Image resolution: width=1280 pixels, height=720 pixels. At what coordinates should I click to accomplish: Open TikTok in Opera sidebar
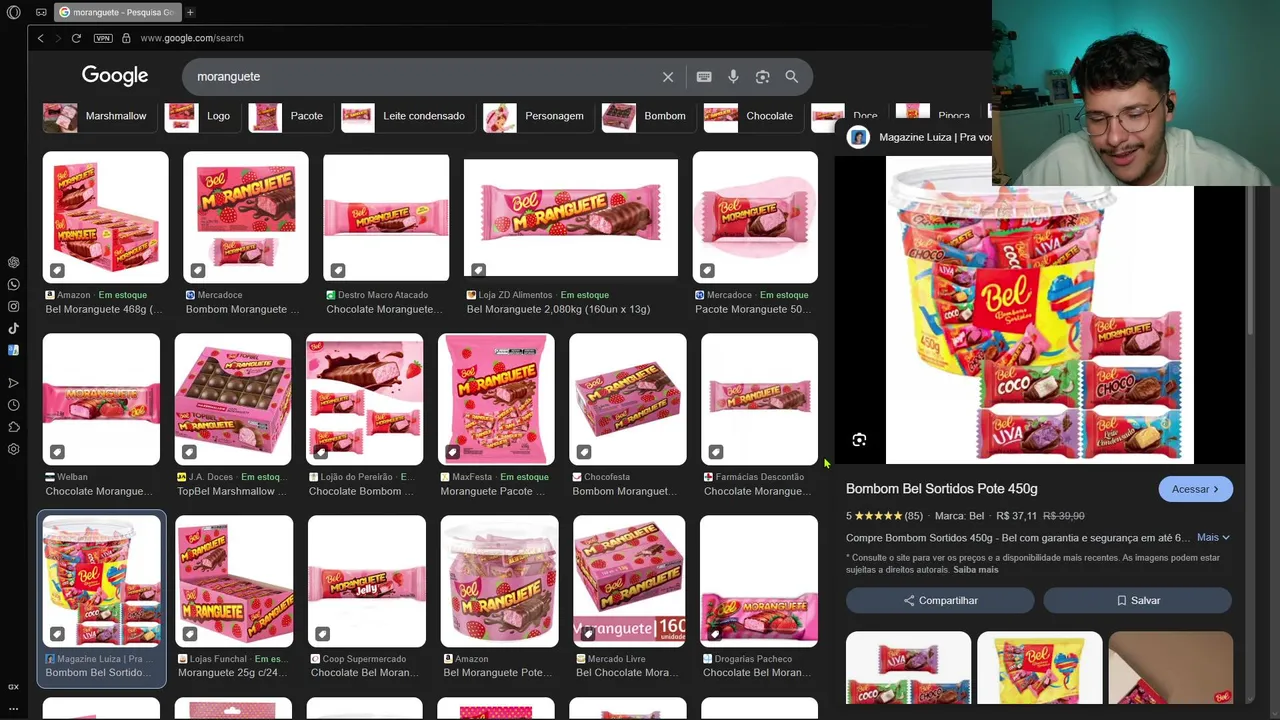tap(14, 328)
